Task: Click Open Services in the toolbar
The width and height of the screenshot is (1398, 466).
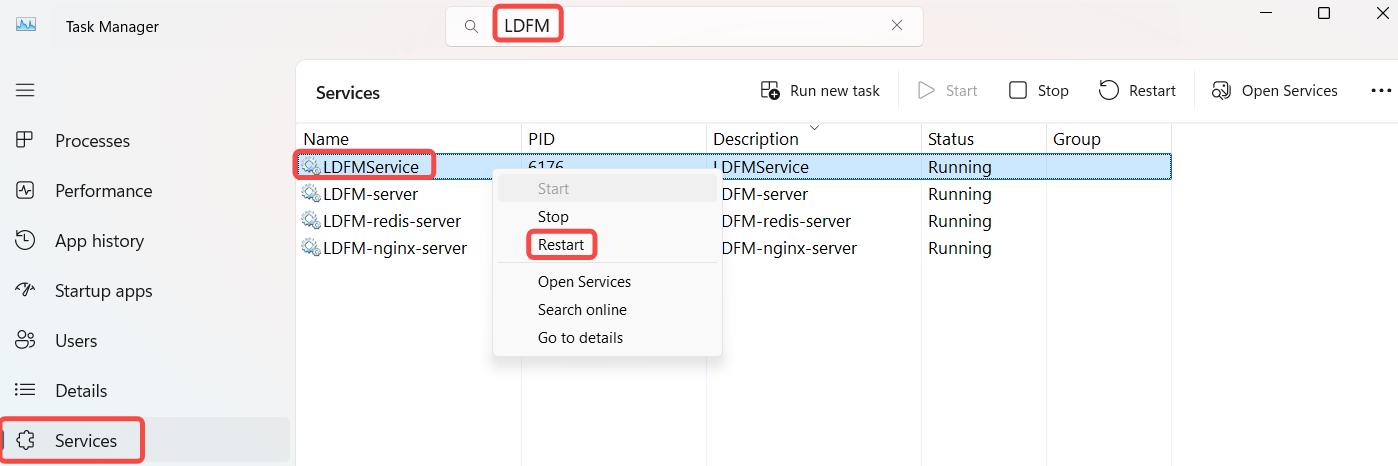Action: point(1275,91)
